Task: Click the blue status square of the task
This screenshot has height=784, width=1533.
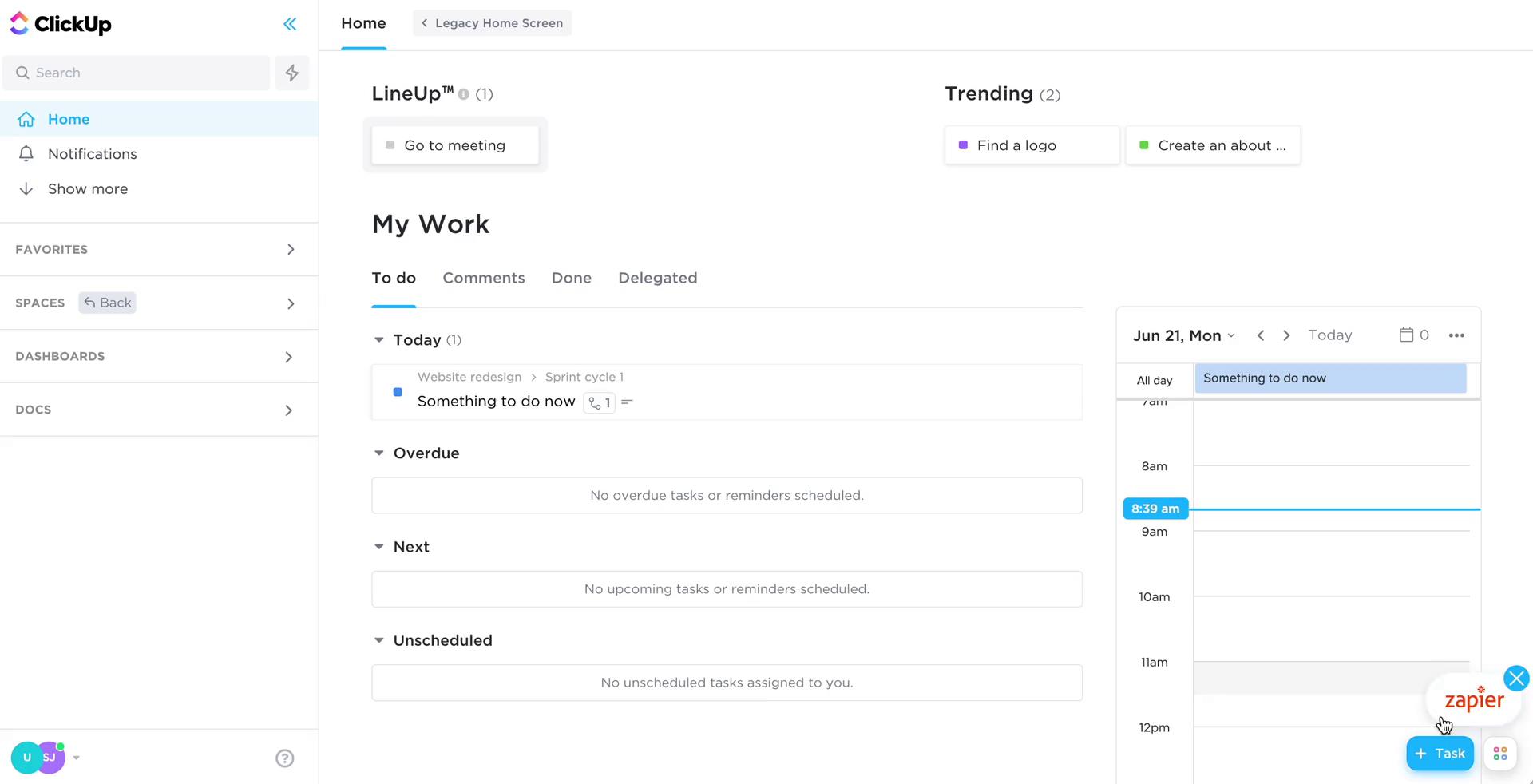Action: coord(398,392)
